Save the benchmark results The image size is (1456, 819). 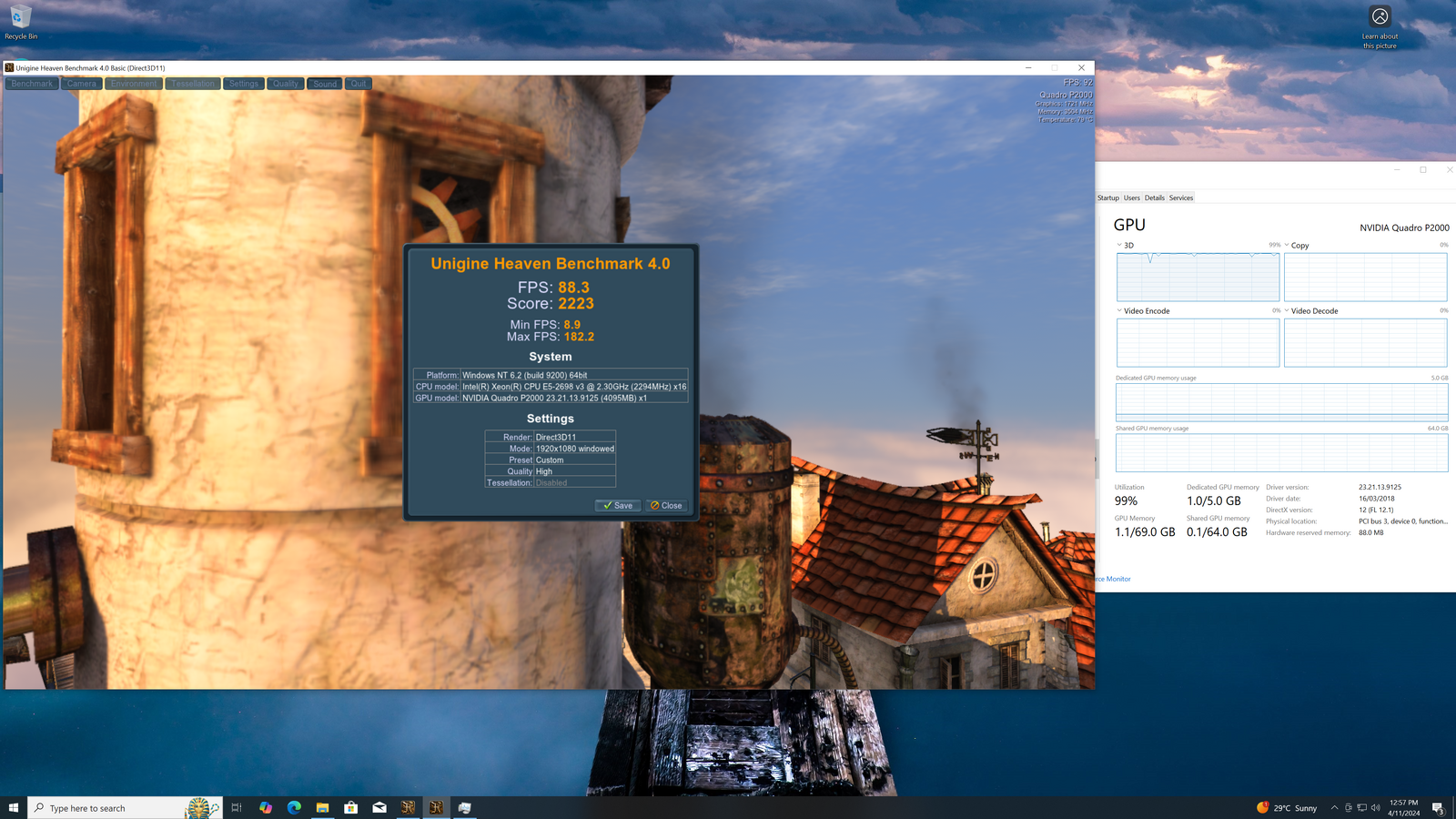point(618,505)
